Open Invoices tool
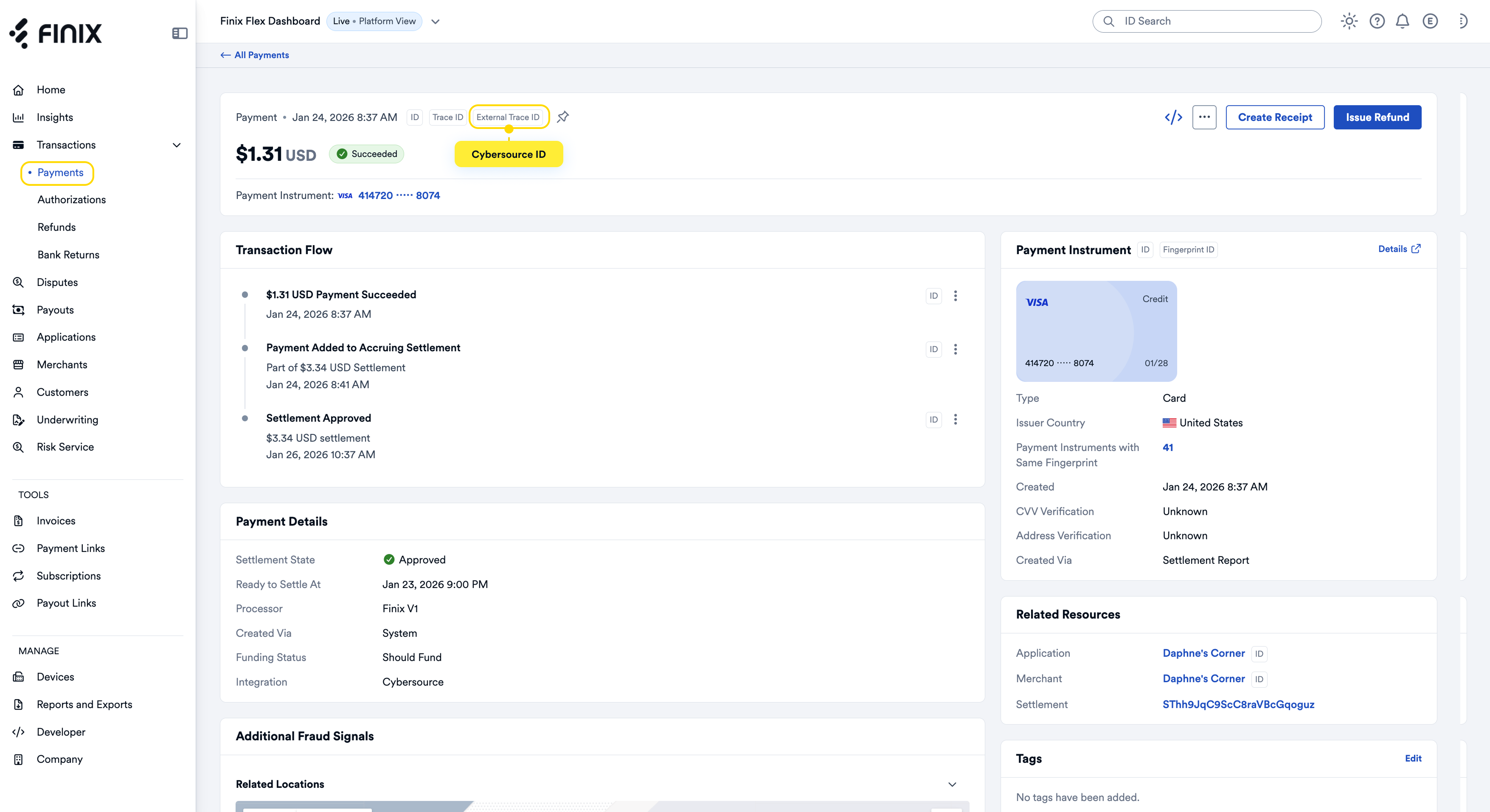 tap(56, 521)
